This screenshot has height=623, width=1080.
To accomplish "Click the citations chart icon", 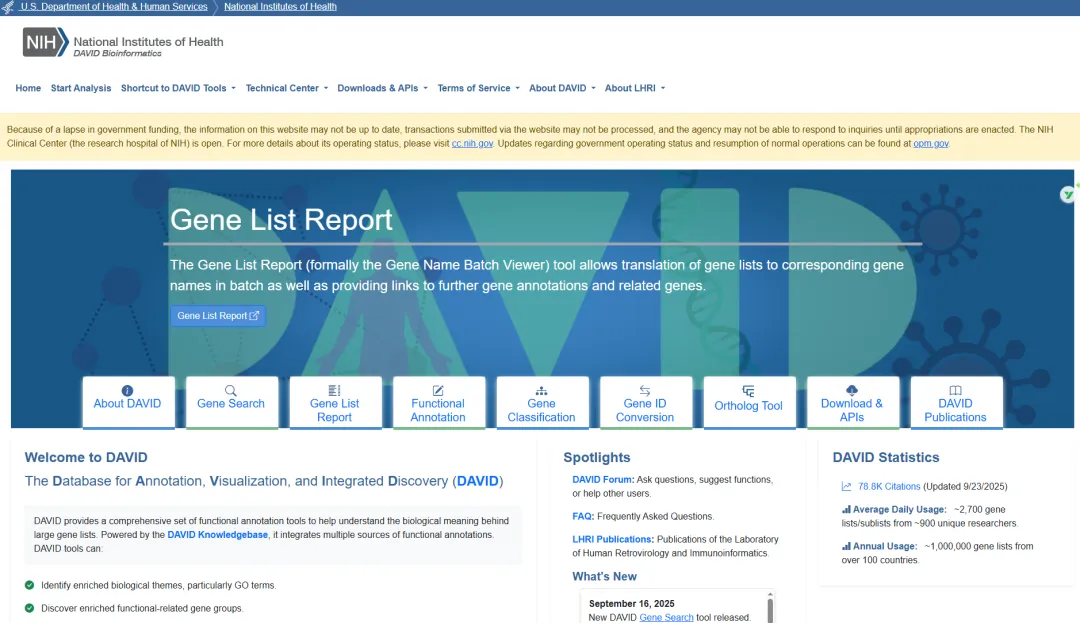I will (x=847, y=487).
